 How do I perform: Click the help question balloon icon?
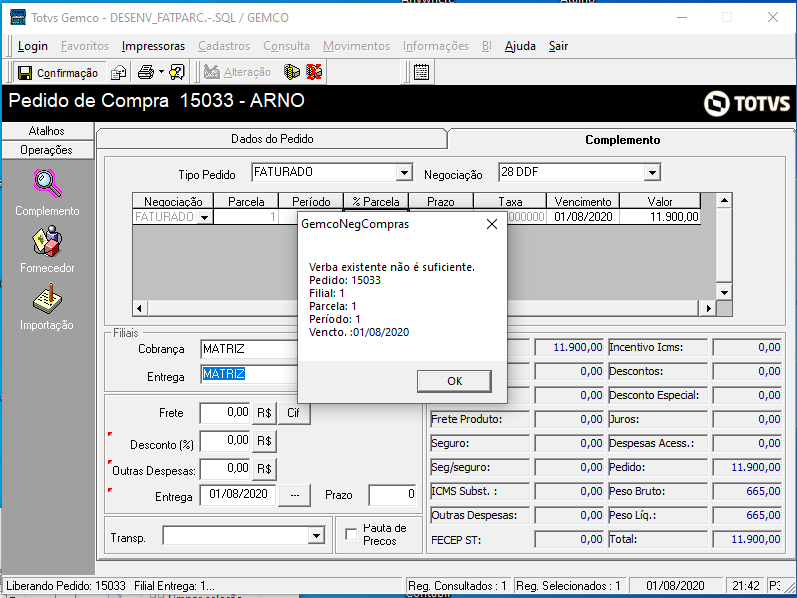pyautogui.click(x=177, y=72)
